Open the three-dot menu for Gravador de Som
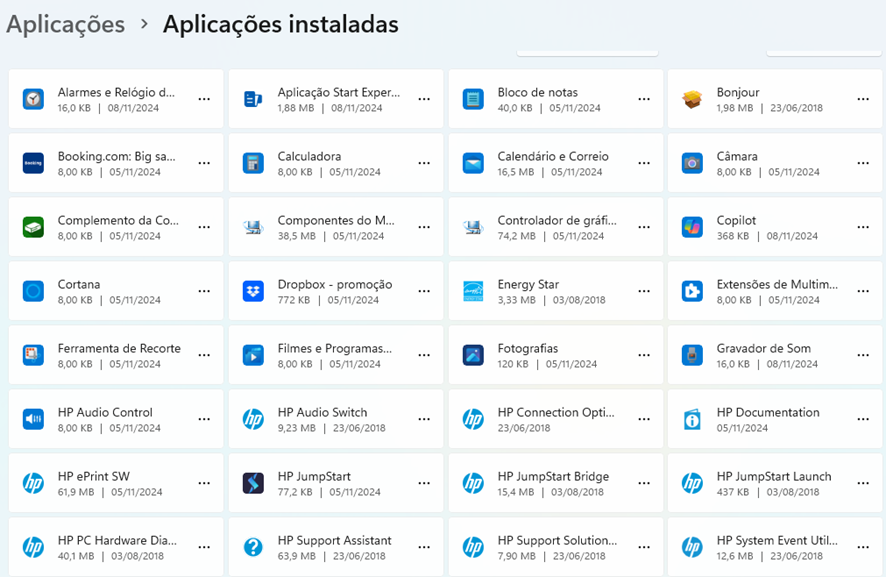The width and height of the screenshot is (886, 577). click(x=863, y=355)
